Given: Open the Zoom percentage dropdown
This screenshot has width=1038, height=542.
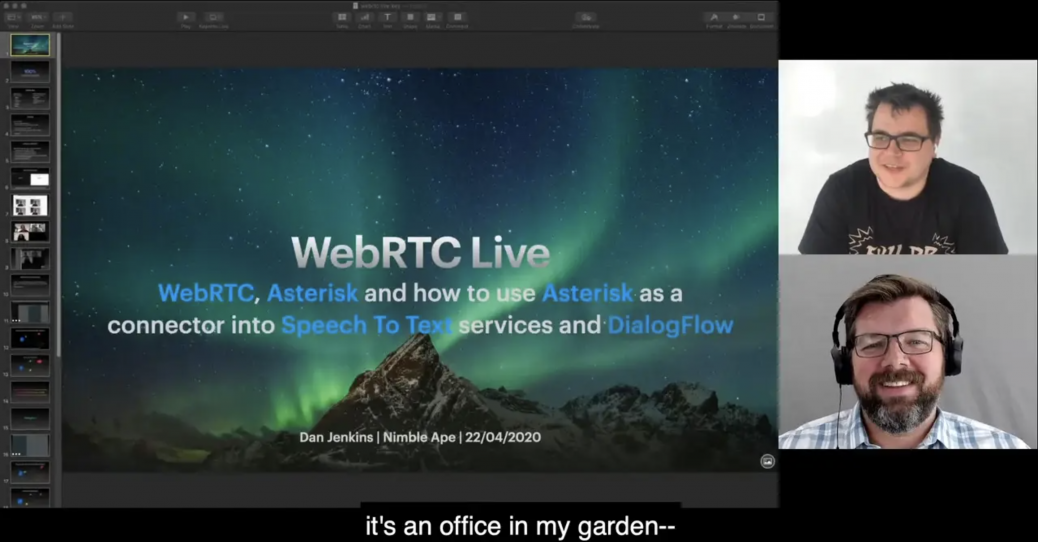Looking at the screenshot, I should pyautogui.click(x=37, y=17).
